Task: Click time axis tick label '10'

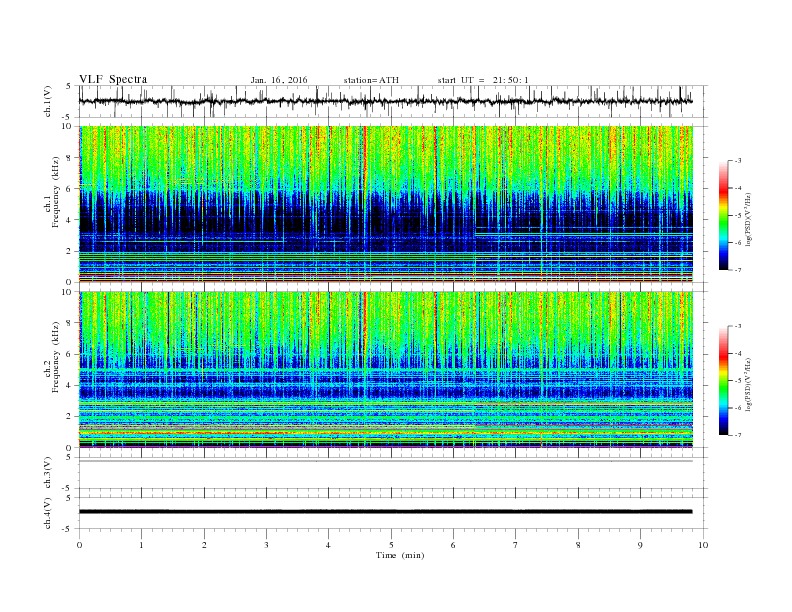Action: click(x=703, y=545)
